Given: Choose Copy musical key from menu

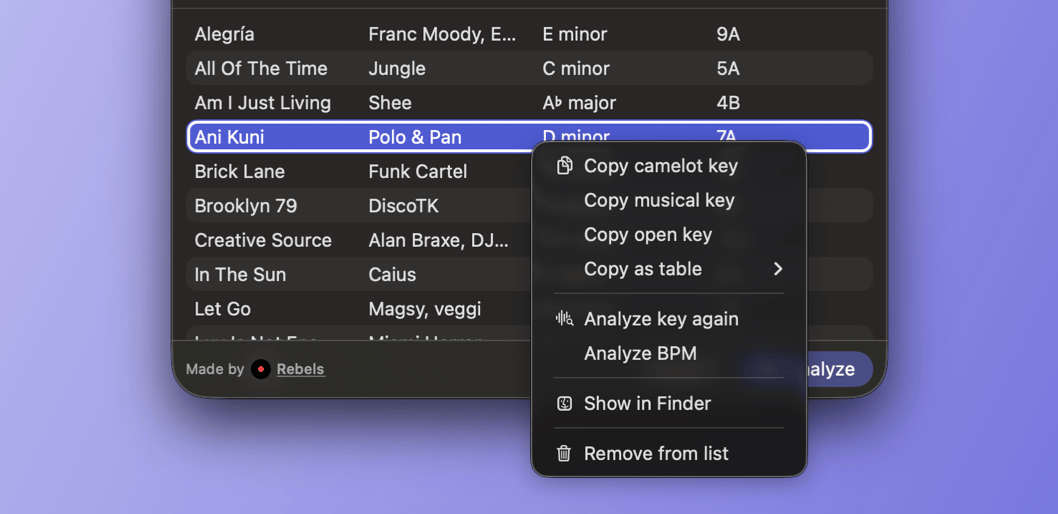Looking at the screenshot, I should (x=659, y=200).
